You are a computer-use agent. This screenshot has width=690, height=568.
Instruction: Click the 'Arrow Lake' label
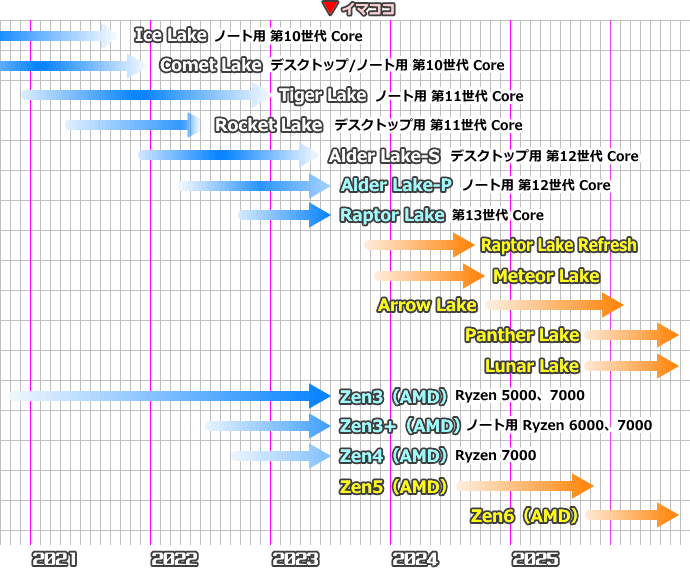tap(427, 305)
